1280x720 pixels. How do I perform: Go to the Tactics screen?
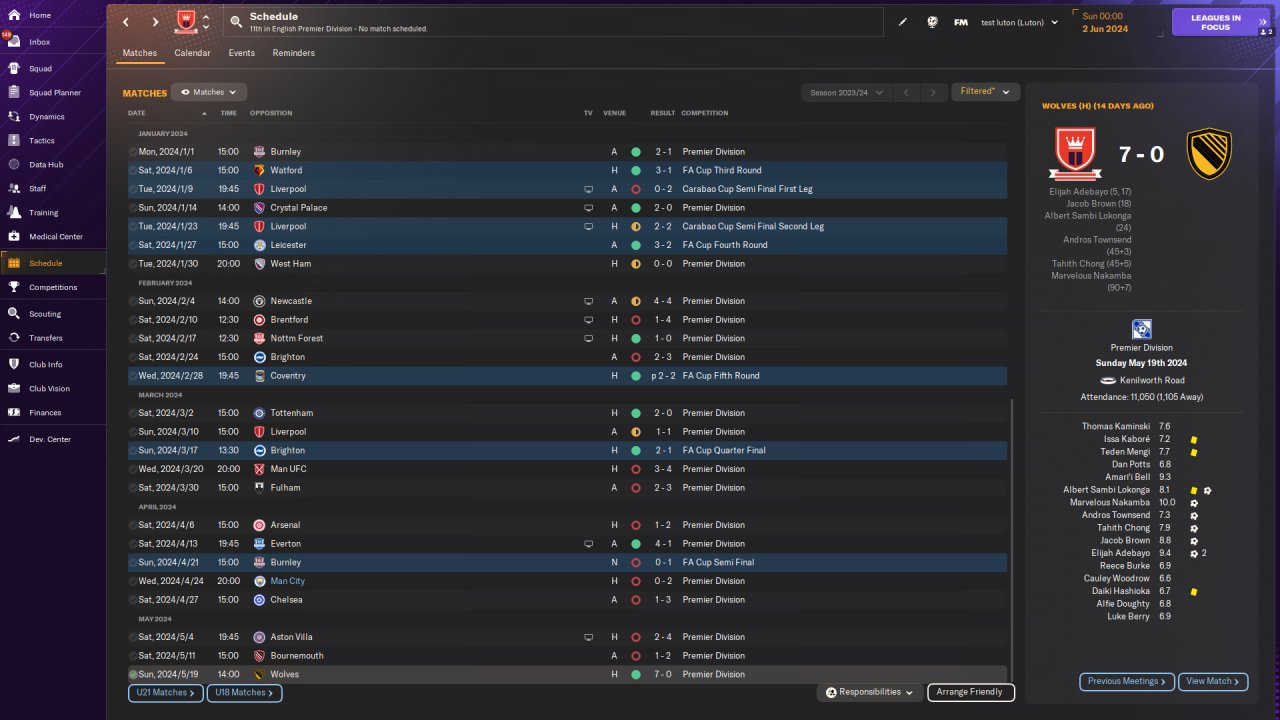[x=53, y=141]
